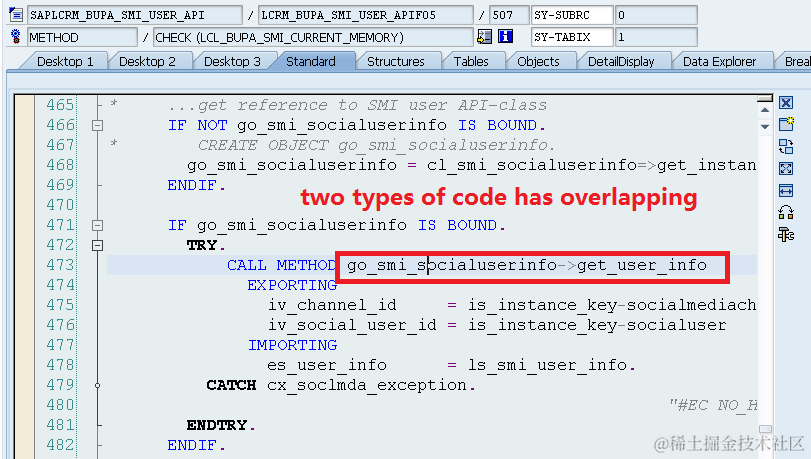Click the program document icon beside SAPLCRM_BUPA_SMI_USER_API
The height and width of the screenshot is (459, 811).
point(16,14)
